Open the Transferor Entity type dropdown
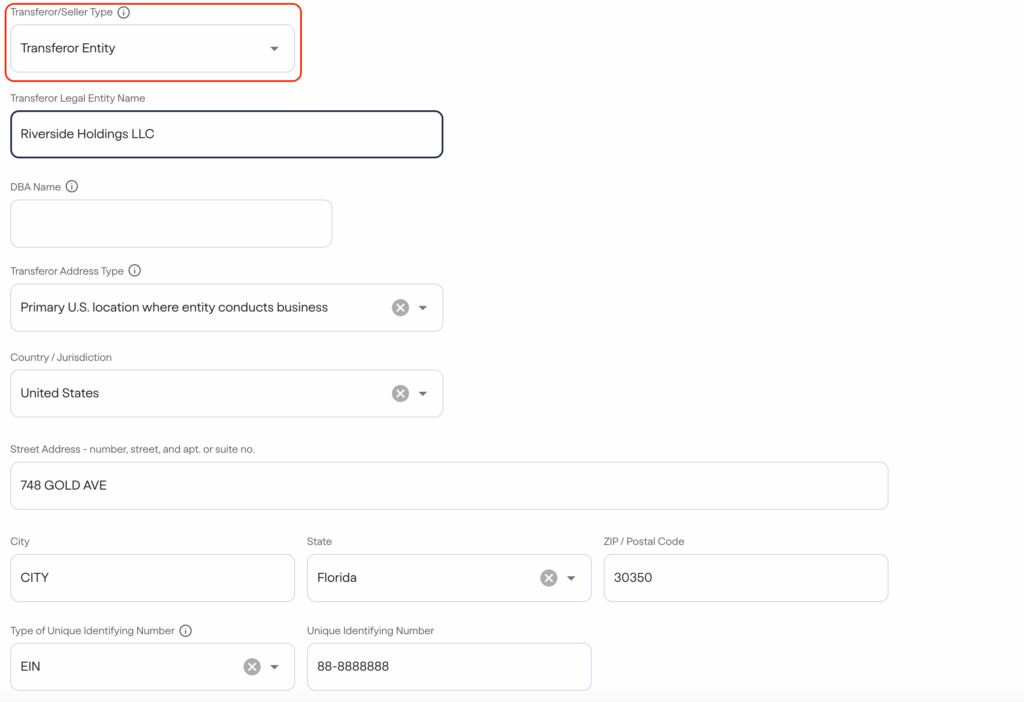The width and height of the screenshot is (1024, 702). pyautogui.click(x=274, y=49)
